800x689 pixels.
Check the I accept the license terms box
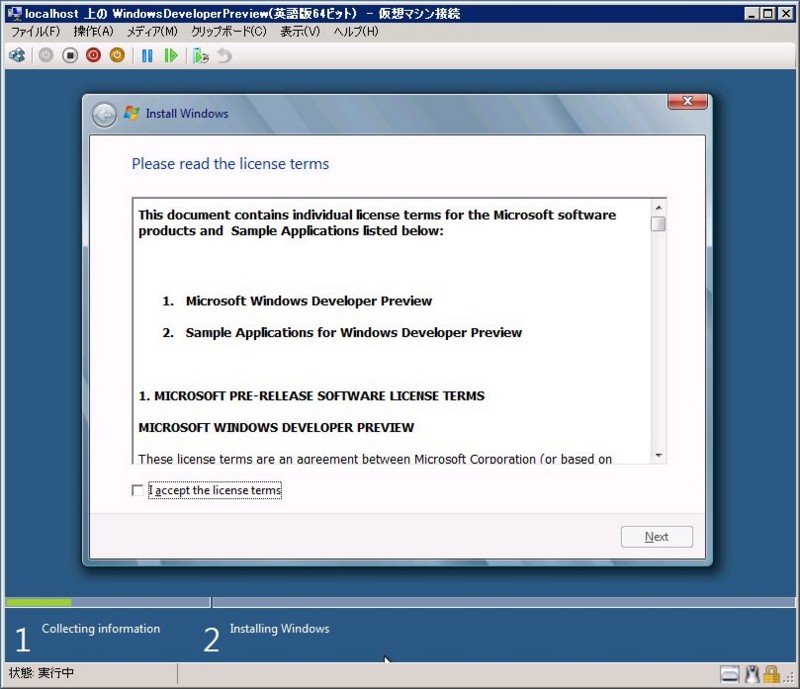click(x=137, y=490)
